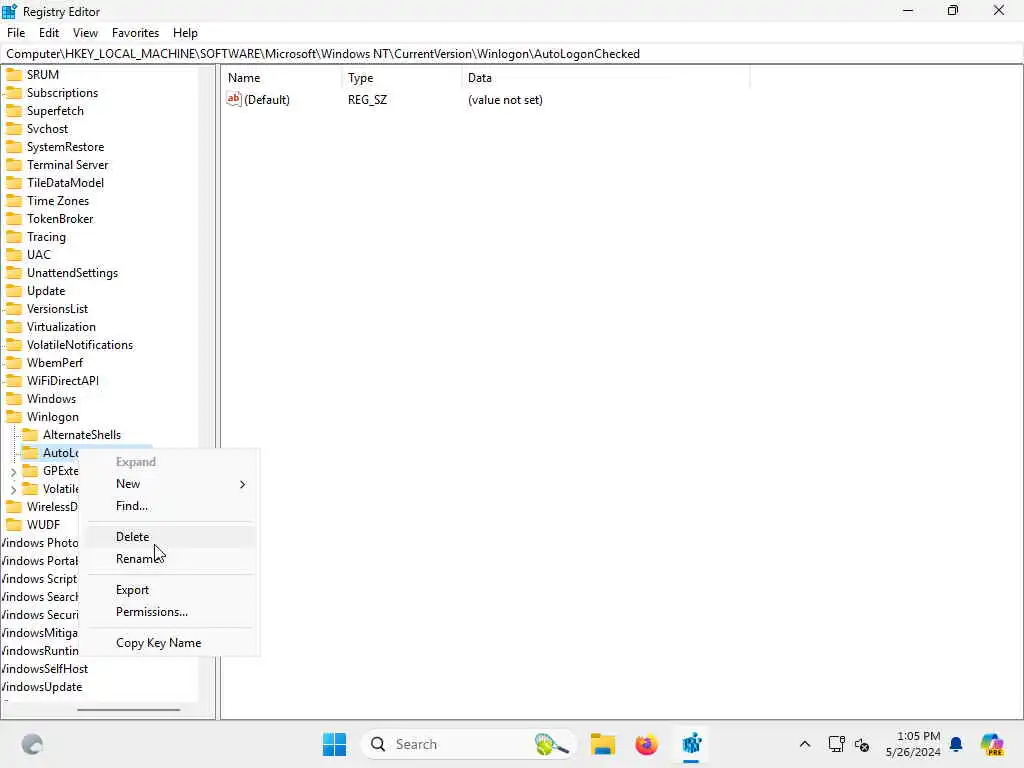
Task: Select the Superfetch key folder icon
Action: (x=14, y=111)
